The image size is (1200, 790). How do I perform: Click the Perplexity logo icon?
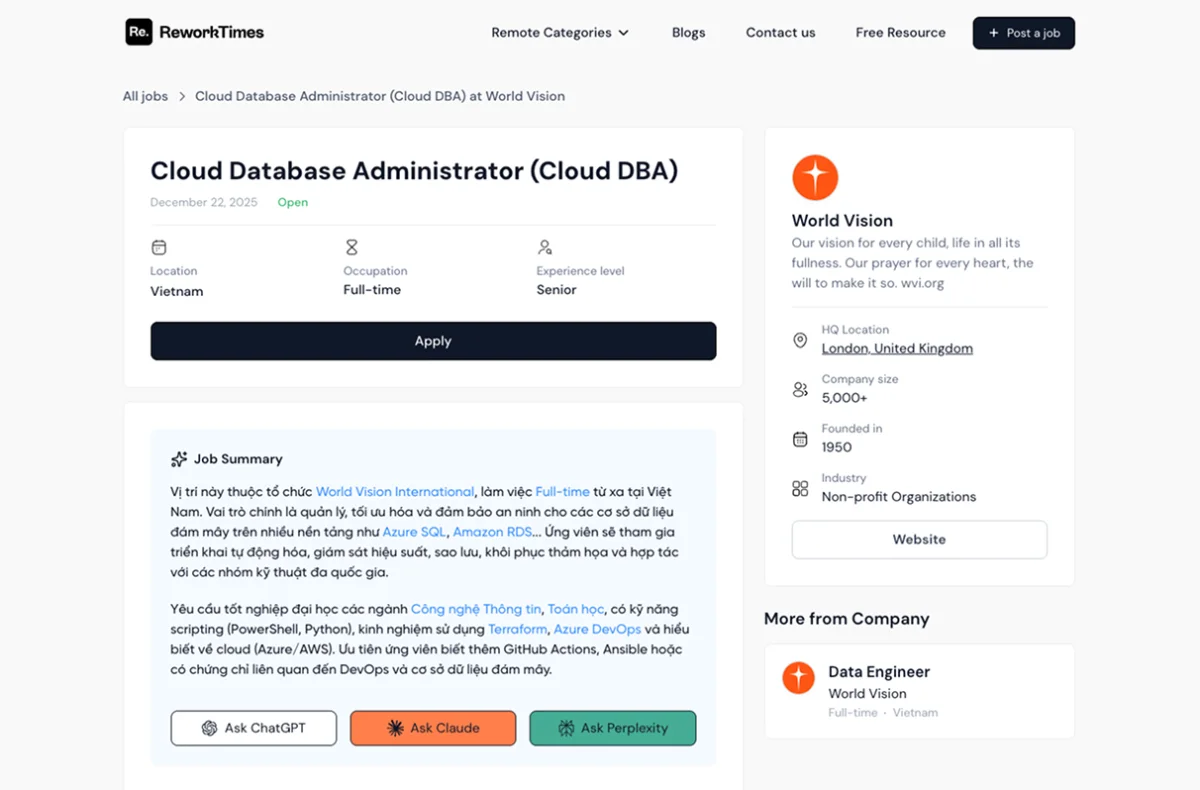point(567,728)
